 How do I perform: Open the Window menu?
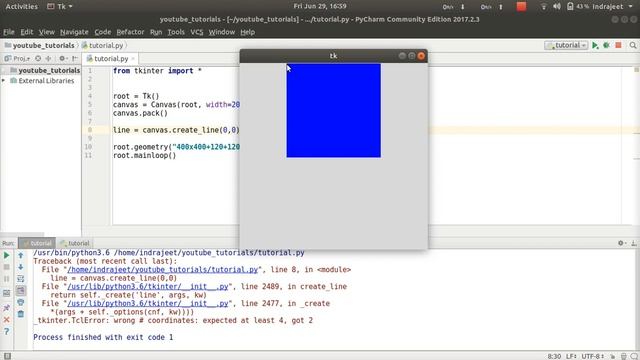click(x=222, y=32)
